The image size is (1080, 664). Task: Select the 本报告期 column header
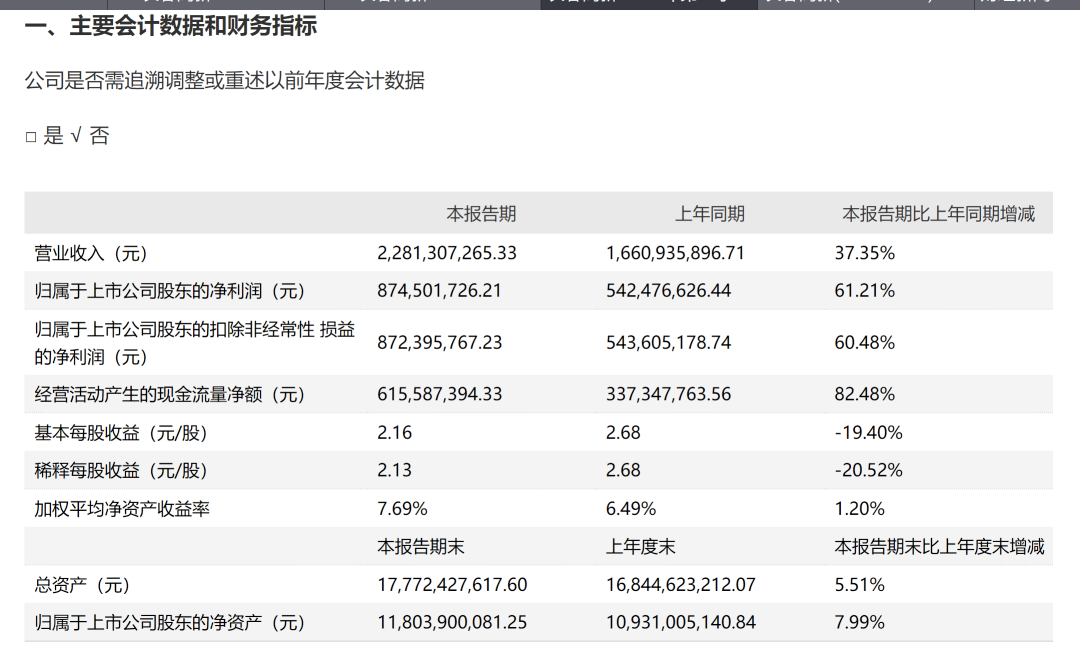coord(481,214)
